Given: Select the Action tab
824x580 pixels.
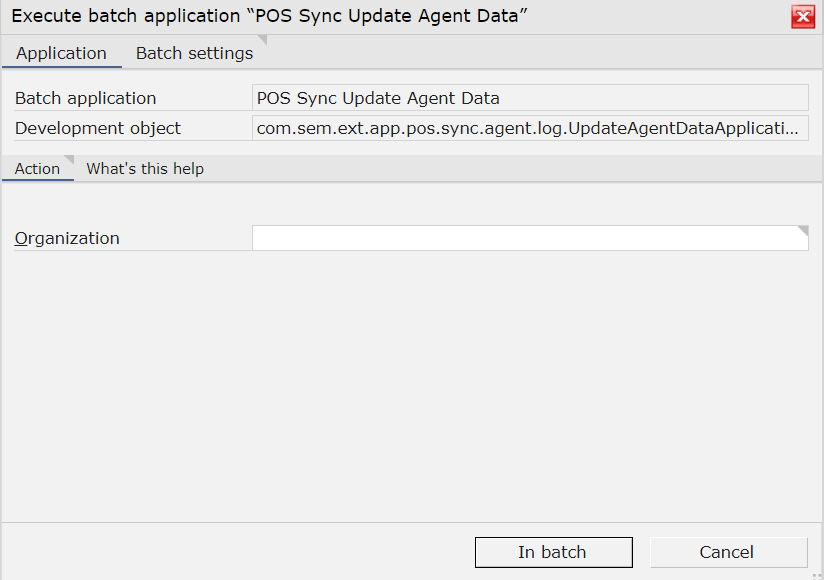Looking at the screenshot, I should point(37,169).
